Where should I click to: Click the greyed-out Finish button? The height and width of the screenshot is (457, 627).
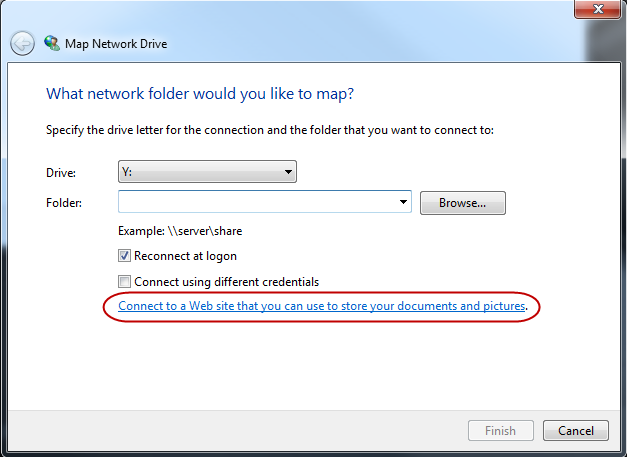(x=501, y=431)
